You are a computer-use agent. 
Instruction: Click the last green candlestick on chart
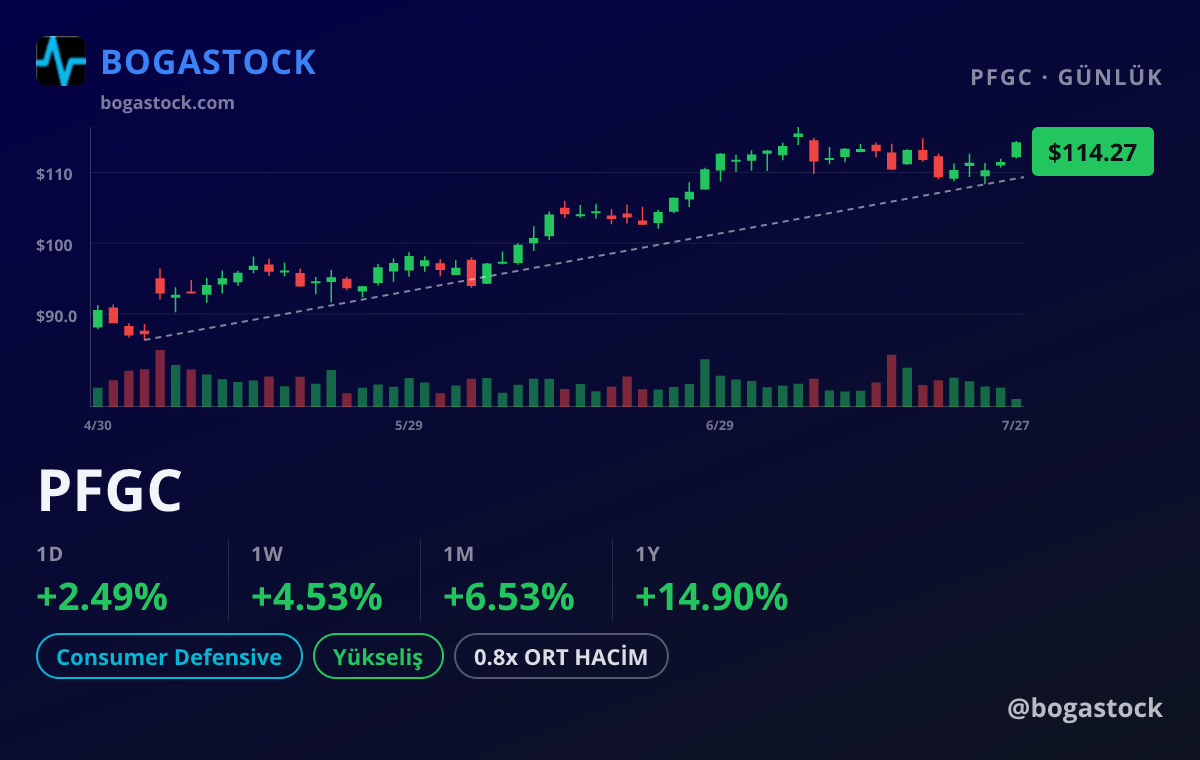(x=1016, y=149)
